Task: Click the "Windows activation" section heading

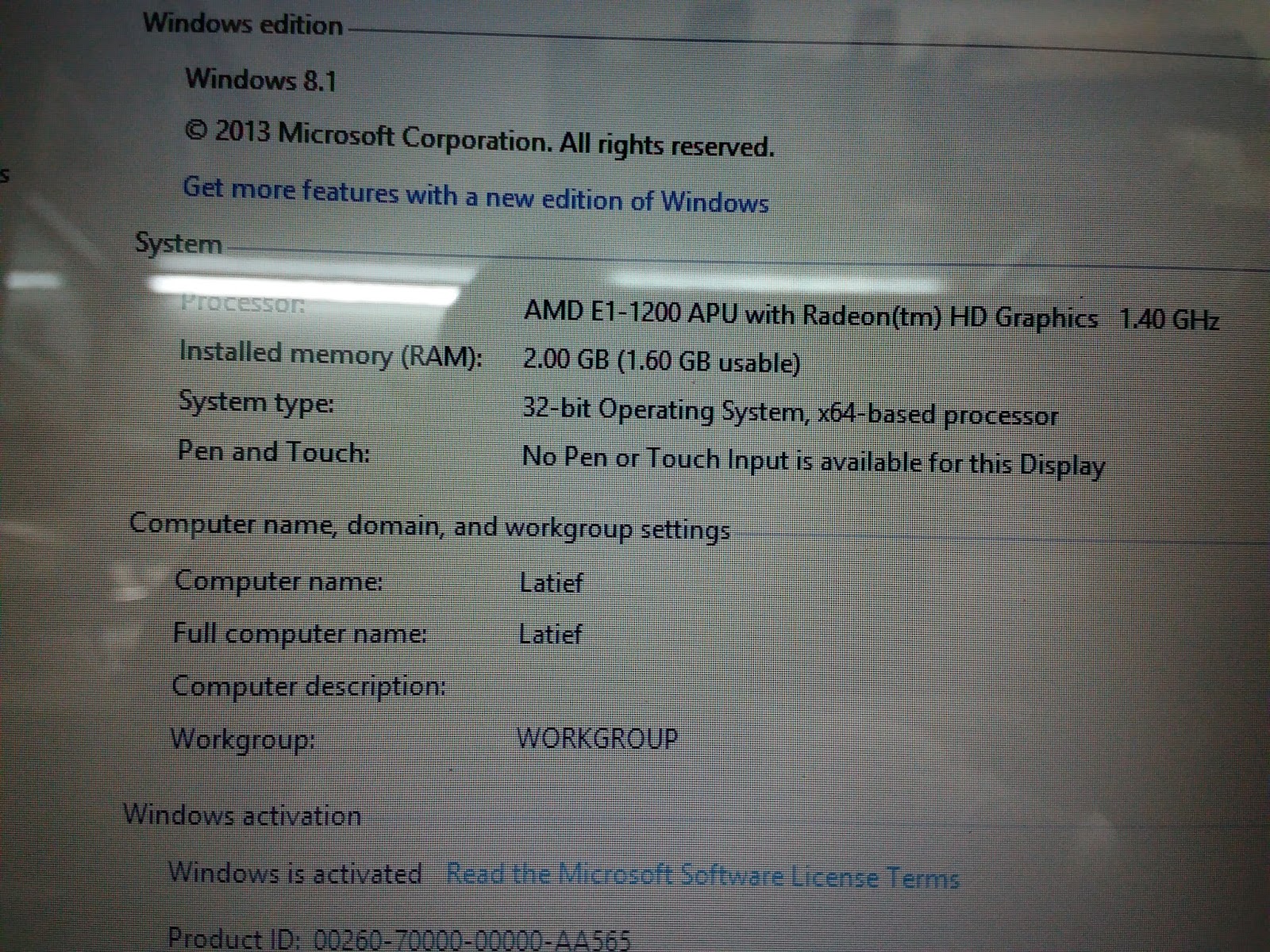Action: pos(242,815)
